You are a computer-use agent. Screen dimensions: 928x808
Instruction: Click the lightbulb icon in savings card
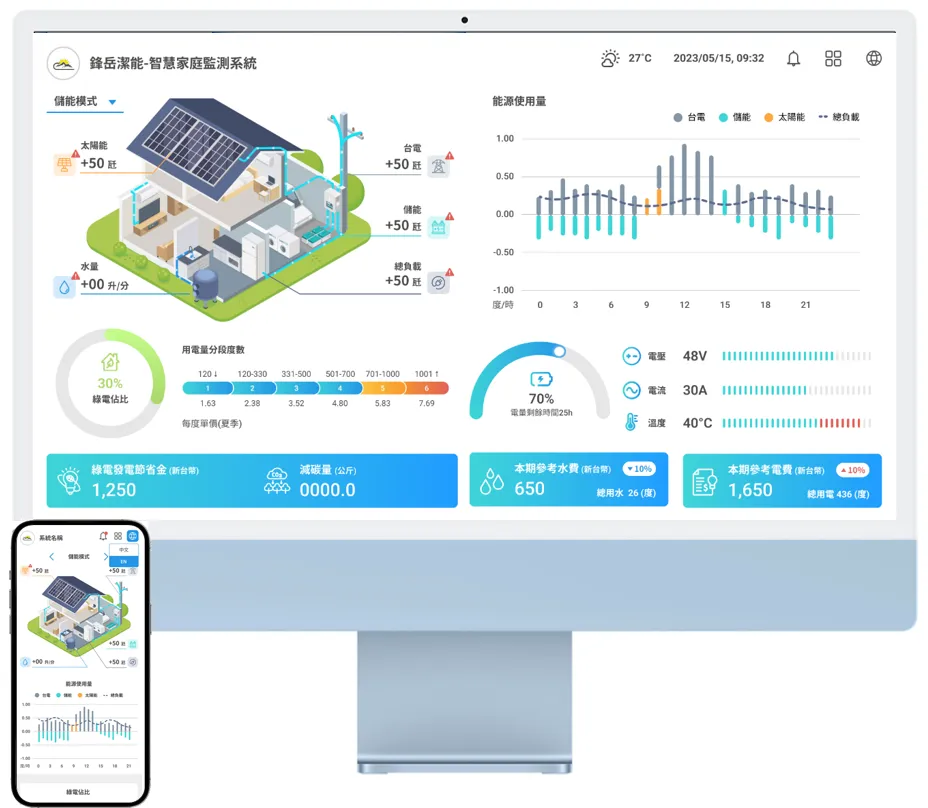click(x=69, y=481)
